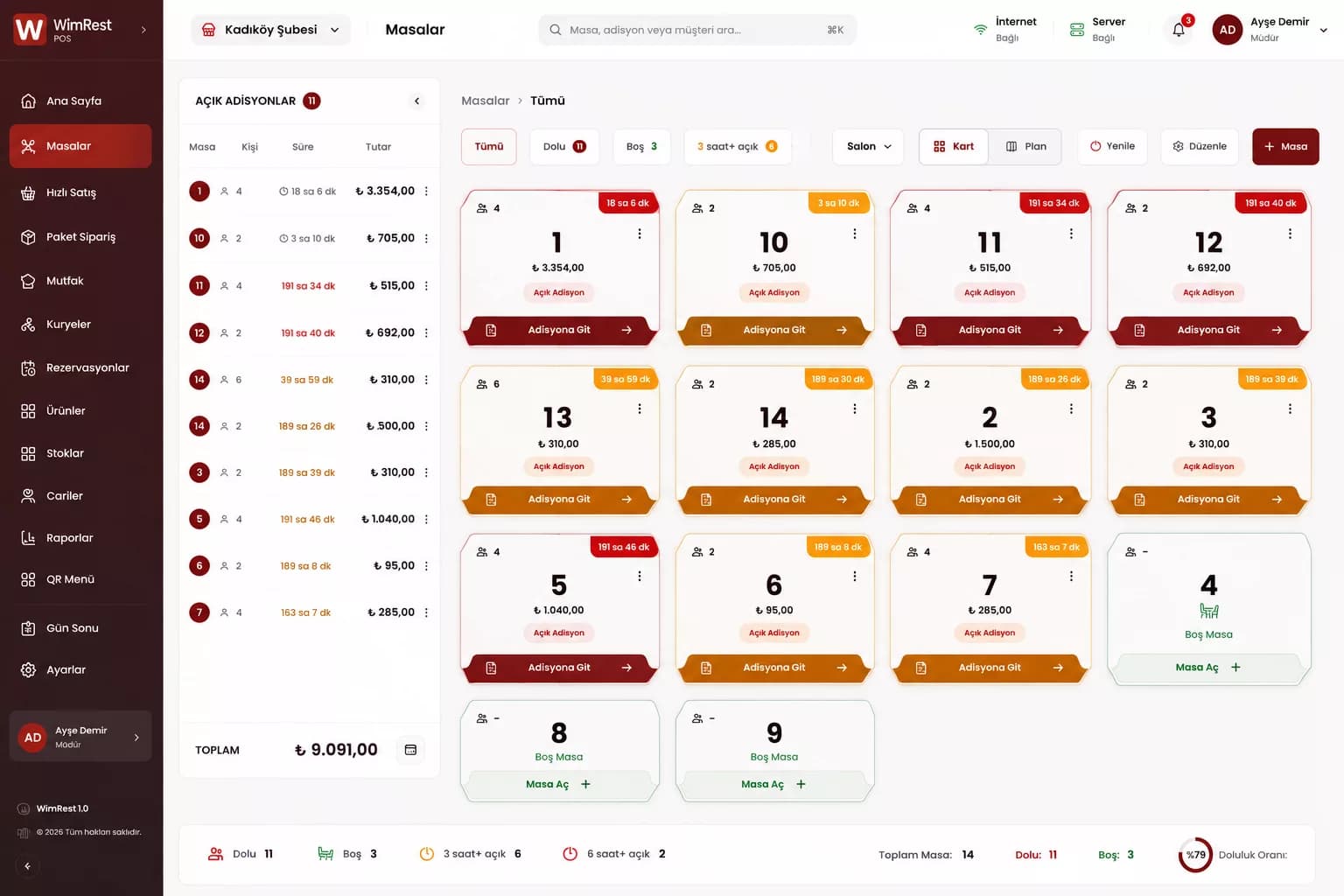Filter by 3 saat+ açık
The height and width of the screenshot is (896, 1344).
[738, 147]
